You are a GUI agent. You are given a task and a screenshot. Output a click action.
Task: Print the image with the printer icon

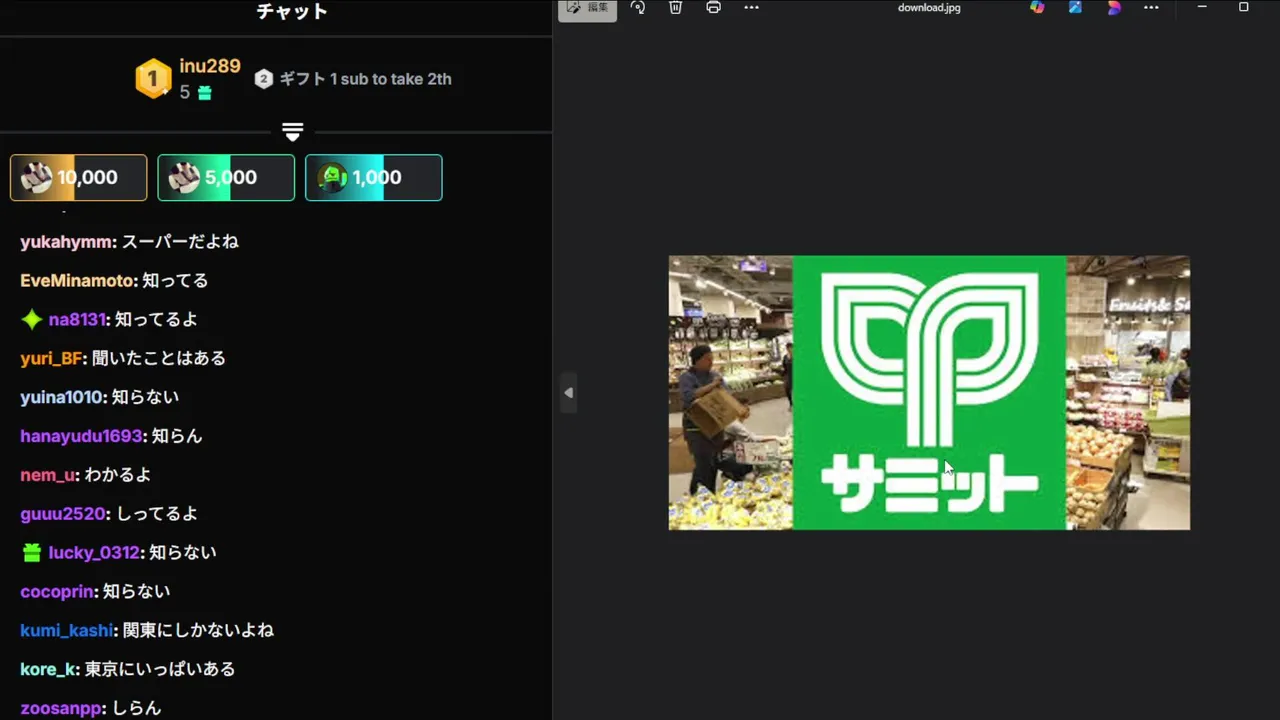pyautogui.click(x=713, y=8)
